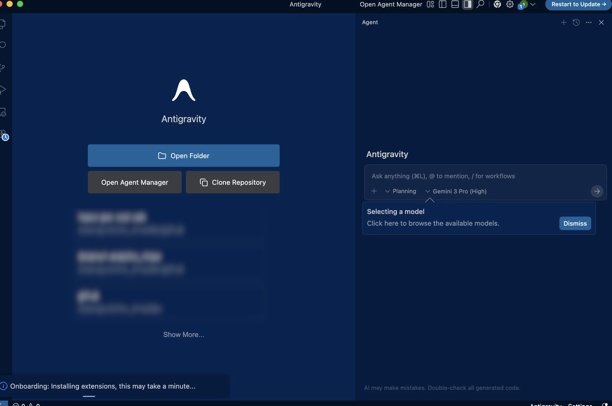612x406 pixels.
Task: Open the Source Control view
Action: pos(3,68)
